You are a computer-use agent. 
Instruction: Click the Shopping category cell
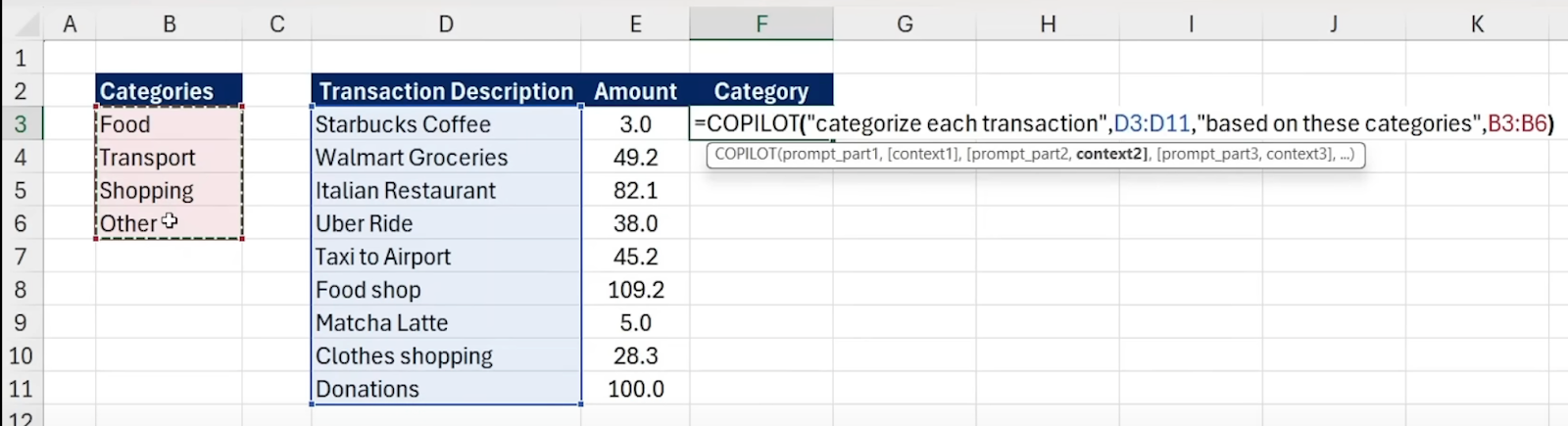(170, 191)
